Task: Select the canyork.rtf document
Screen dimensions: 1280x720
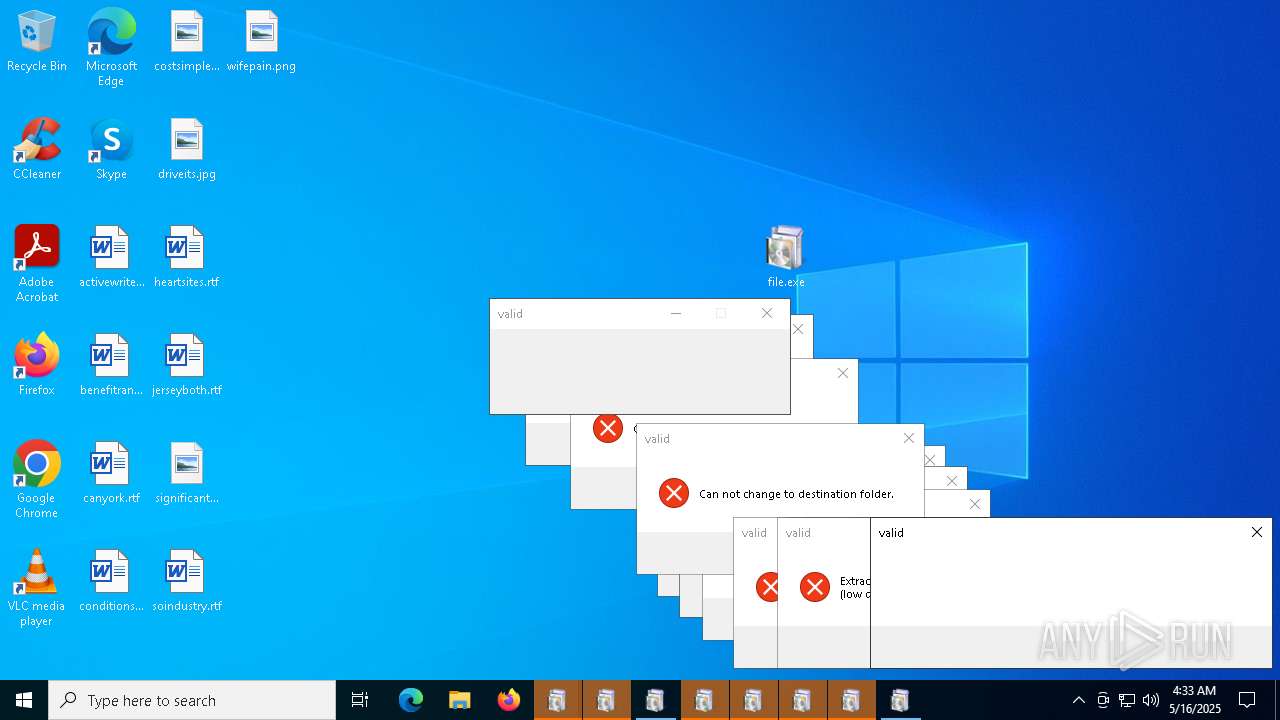Action: (x=111, y=474)
